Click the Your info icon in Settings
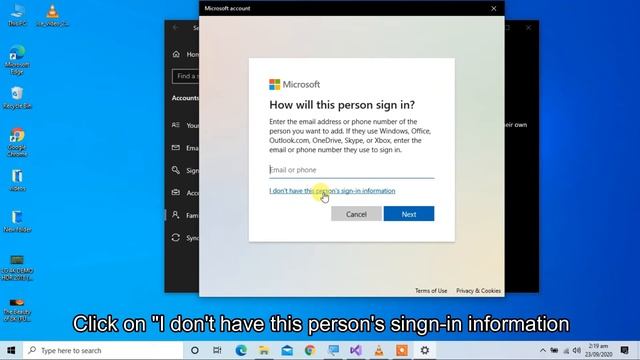Screen dimensions: 640x360 176,125
